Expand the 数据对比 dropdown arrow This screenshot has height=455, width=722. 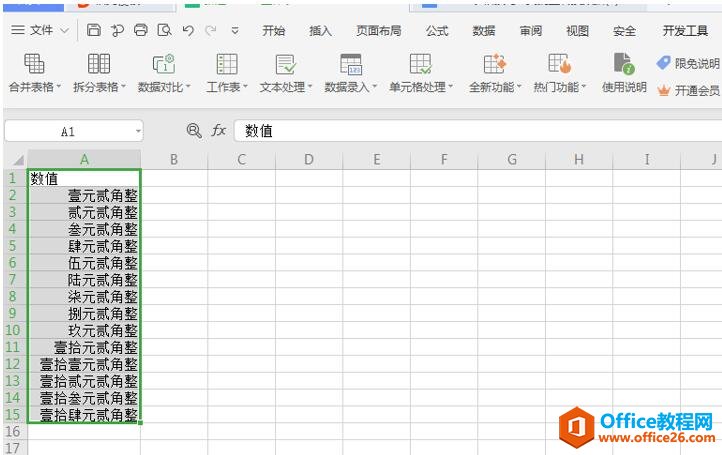tap(188, 87)
